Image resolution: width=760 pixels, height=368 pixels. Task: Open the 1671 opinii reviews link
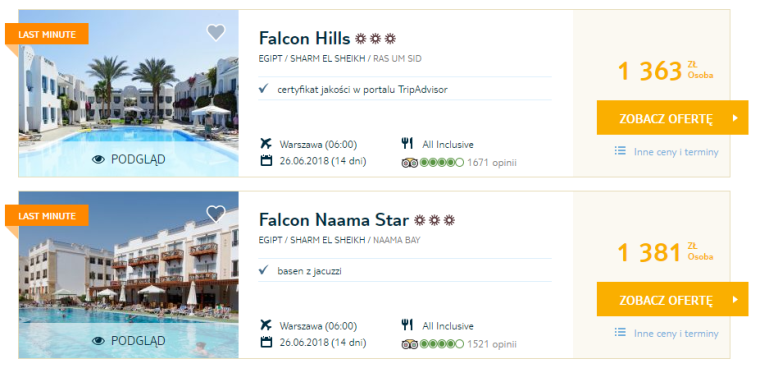pyautogui.click(x=492, y=163)
